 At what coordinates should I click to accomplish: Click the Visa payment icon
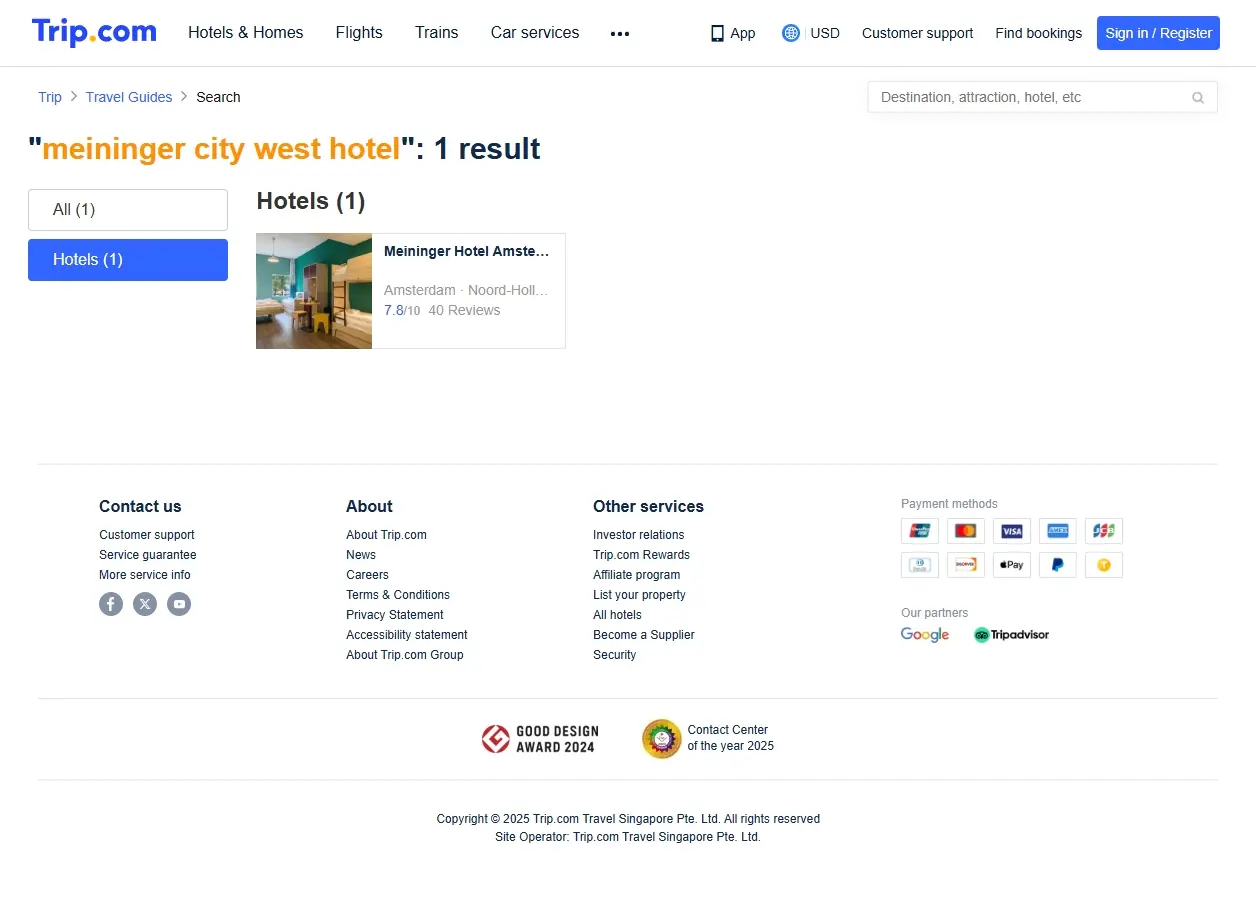1012,531
